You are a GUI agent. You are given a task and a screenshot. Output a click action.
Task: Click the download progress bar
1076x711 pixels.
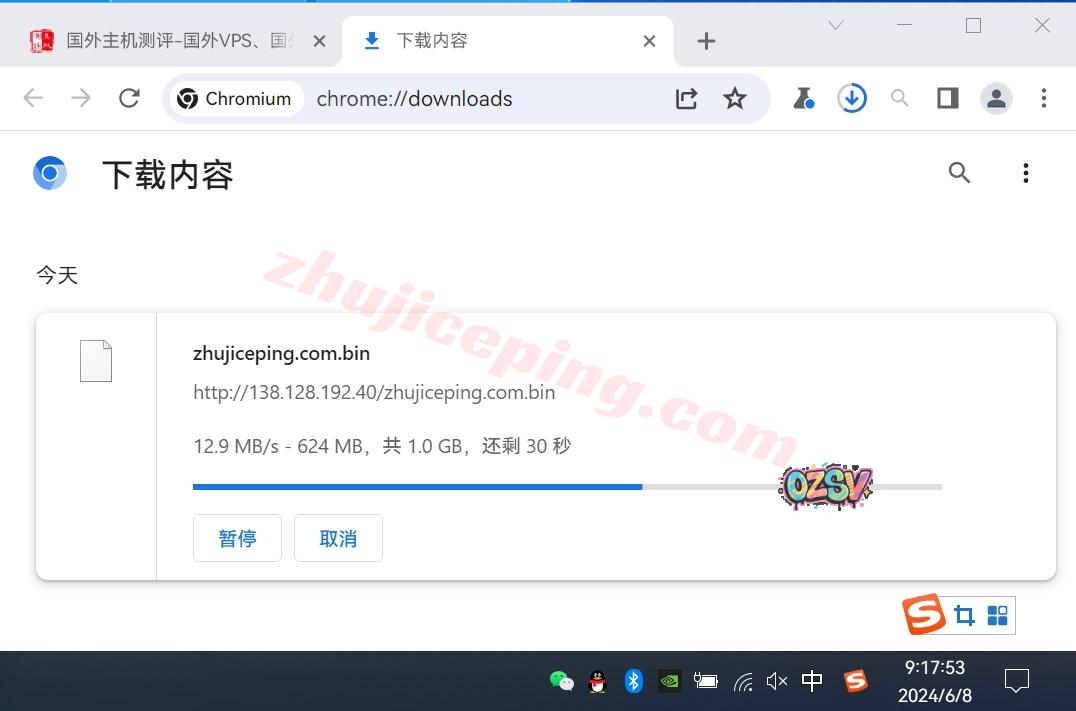pos(566,487)
